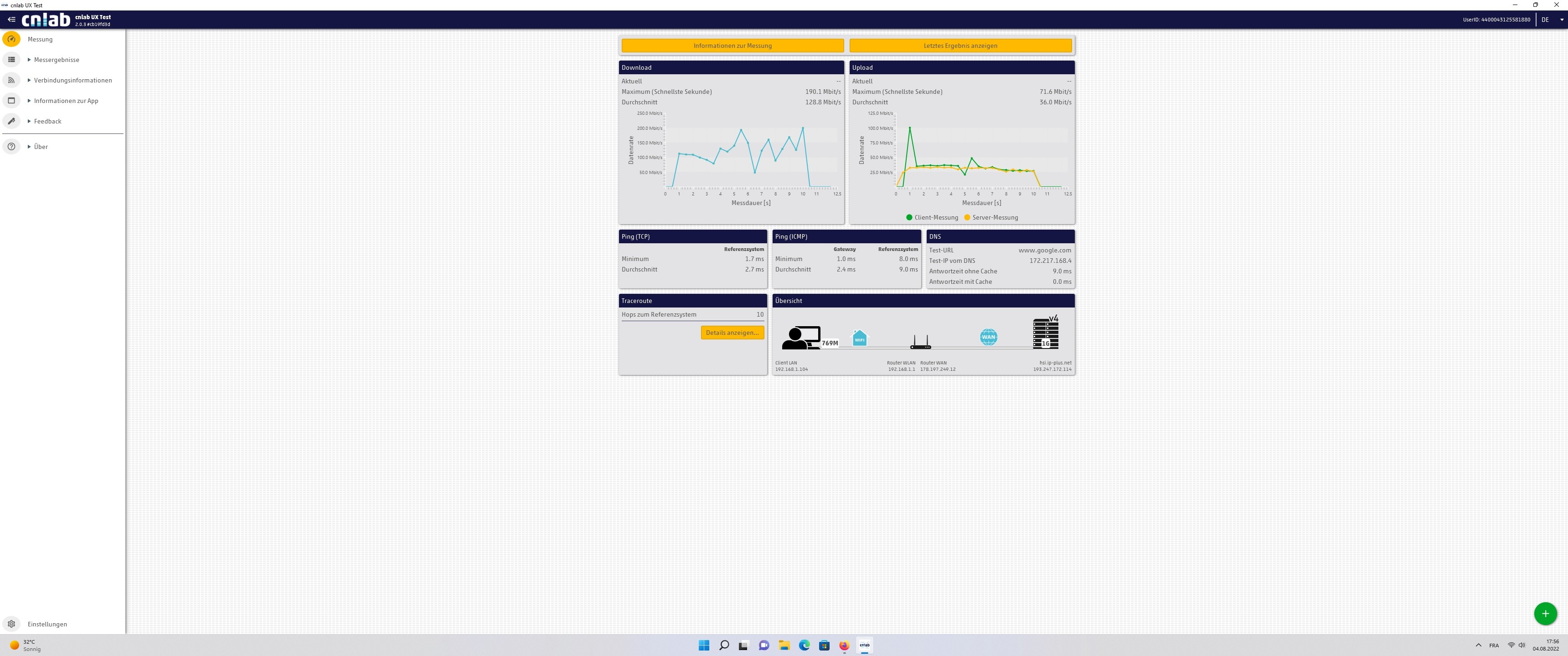1568x656 pixels.
Task: Click the WiFi house icon in Übersicht
Action: click(860, 338)
